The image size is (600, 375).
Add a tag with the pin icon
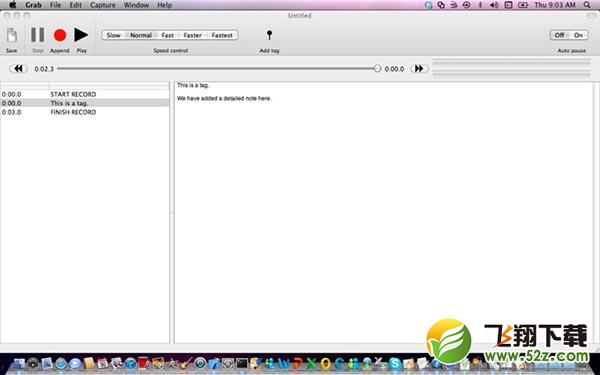coord(269,35)
